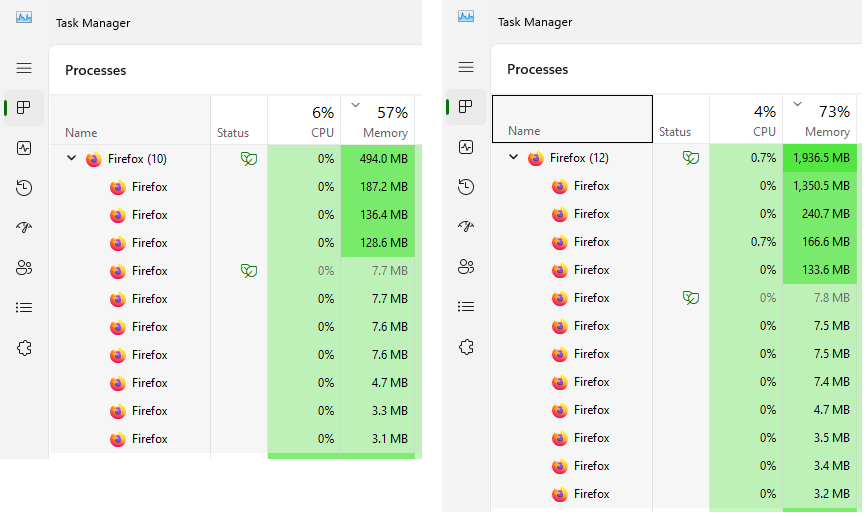Click Name column header in left window
The height and width of the screenshot is (518, 868).
click(x=81, y=132)
